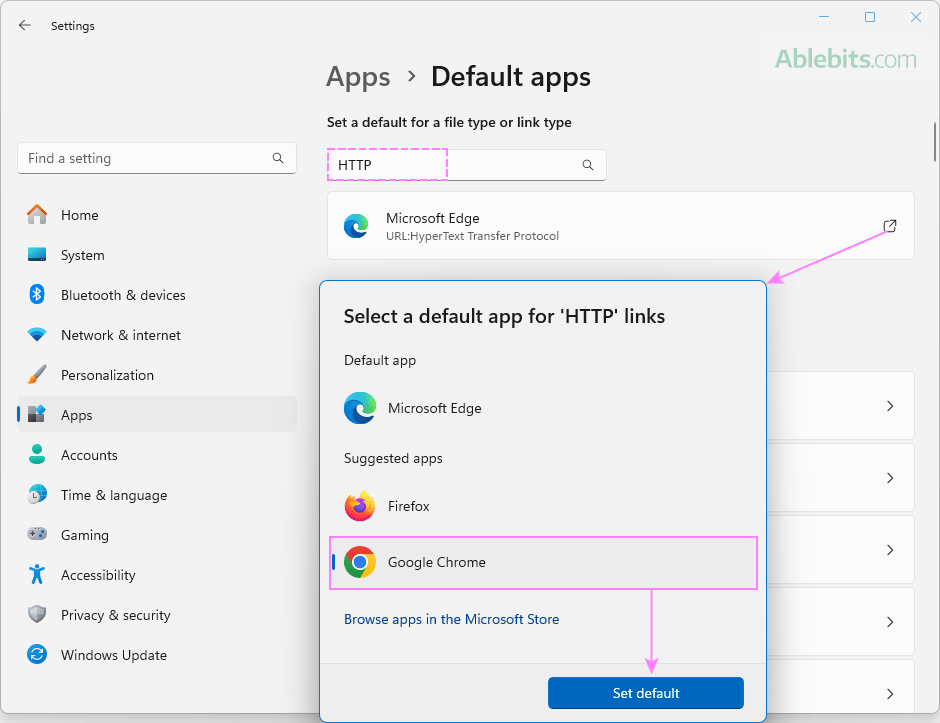The width and height of the screenshot is (940, 723).
Task: Click the Time & language globe clock icon
Action: 37,495
